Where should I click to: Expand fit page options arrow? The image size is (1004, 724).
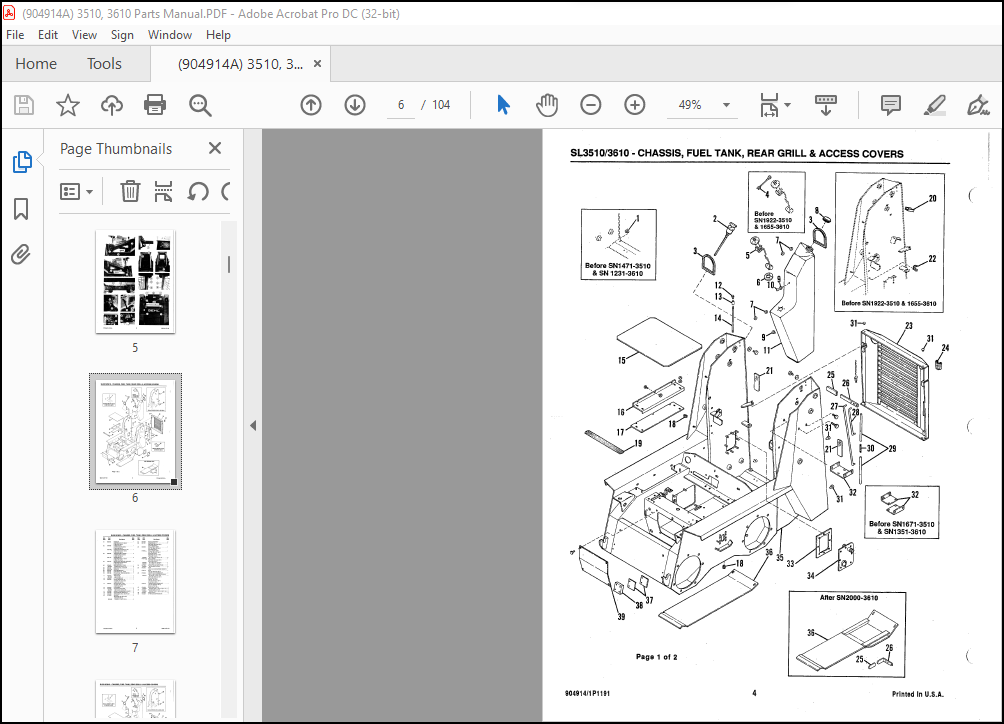788,105
